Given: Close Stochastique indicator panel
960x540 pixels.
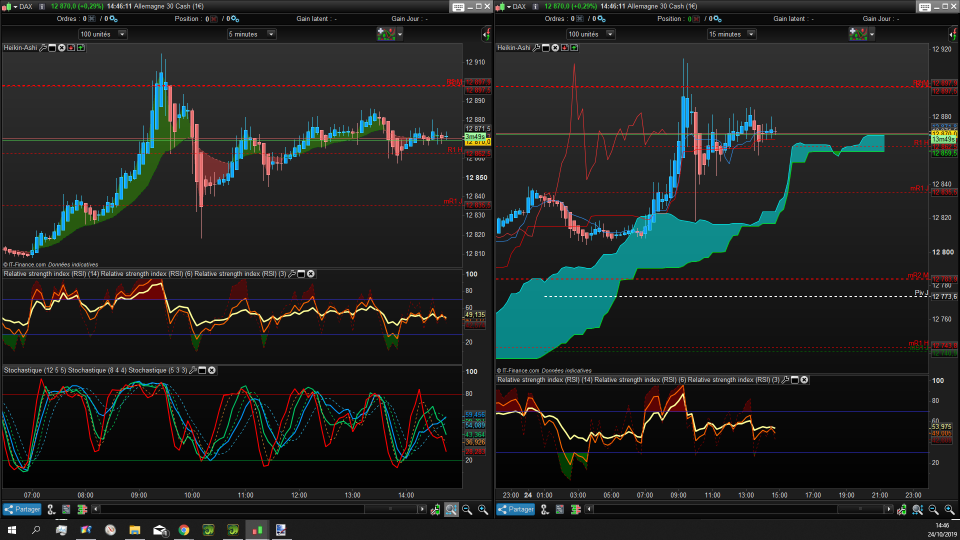Looking at the screenshot, I should coord(213,370).
